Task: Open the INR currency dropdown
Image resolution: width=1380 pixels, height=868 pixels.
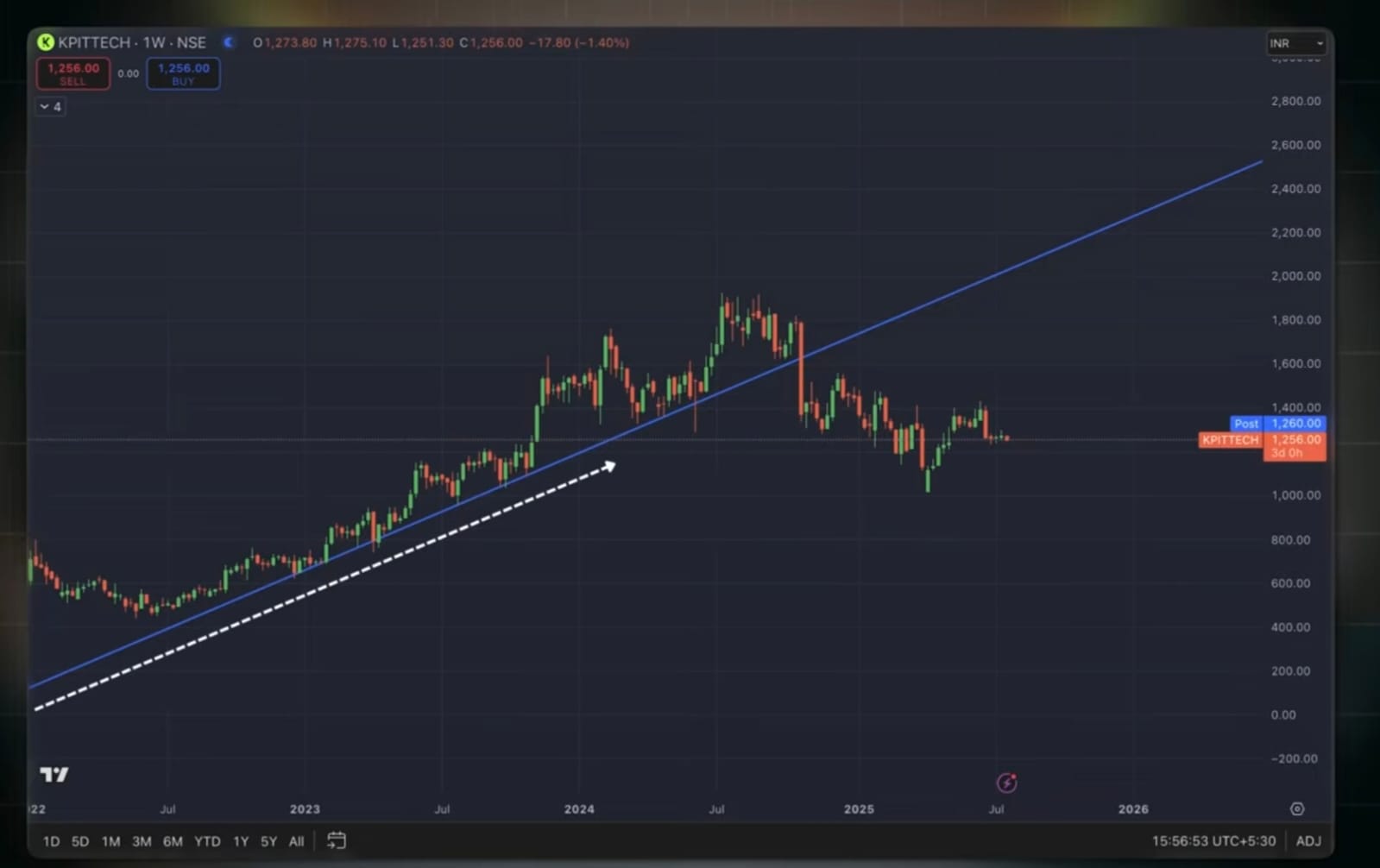Action: click(x=1295, y=43)
